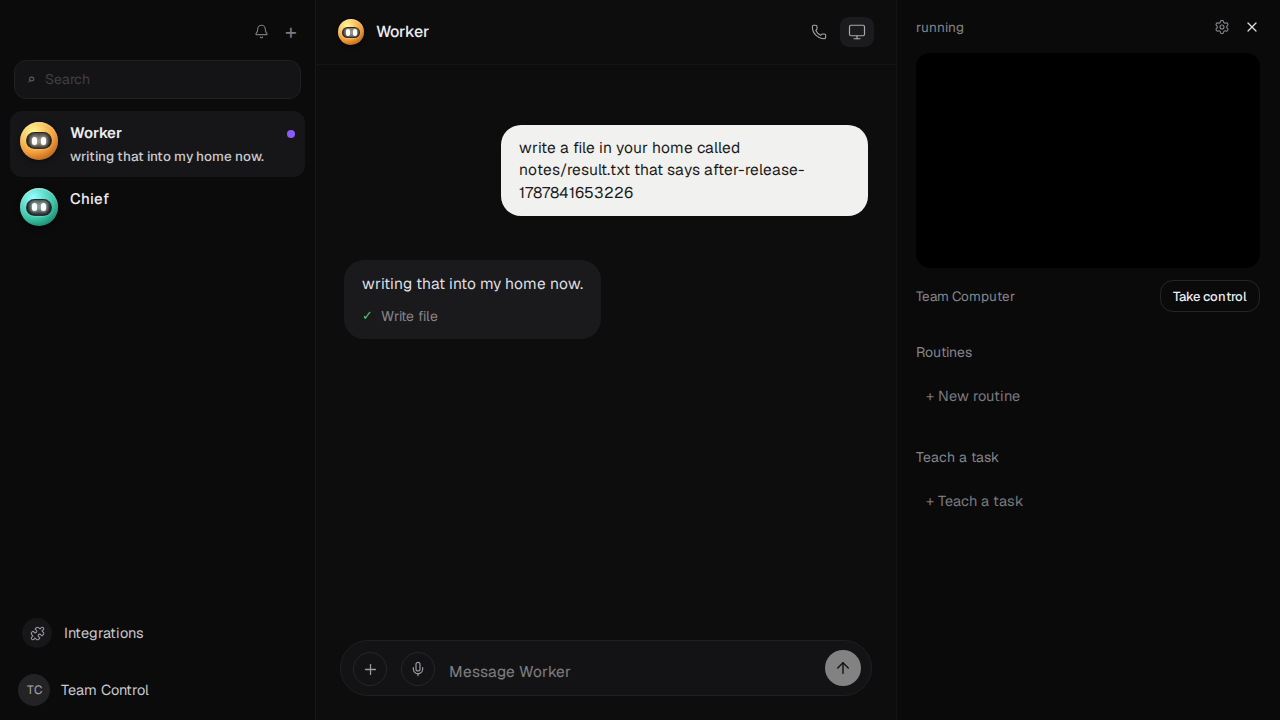The image size is (1280, 720).
Task: Click + Teach a task
Action: (974, 501)
